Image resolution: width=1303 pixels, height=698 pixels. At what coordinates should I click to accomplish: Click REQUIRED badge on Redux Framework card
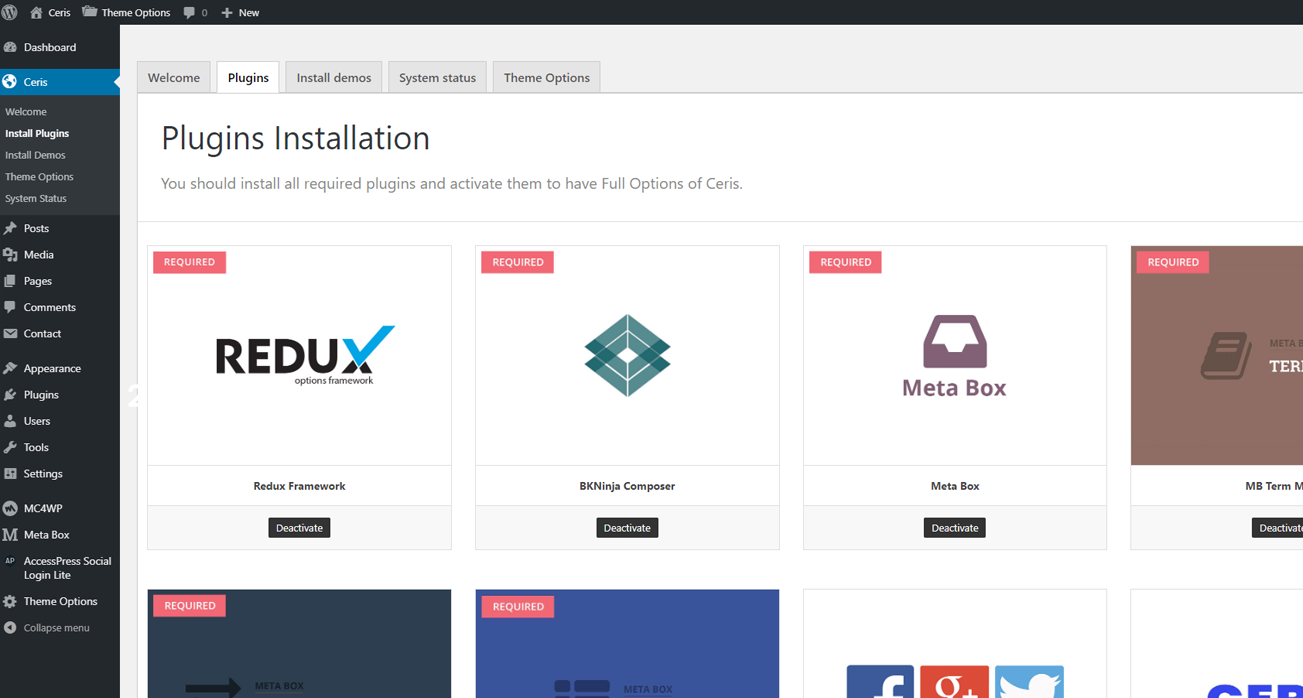pyautogui.click(x=189, y=262)
